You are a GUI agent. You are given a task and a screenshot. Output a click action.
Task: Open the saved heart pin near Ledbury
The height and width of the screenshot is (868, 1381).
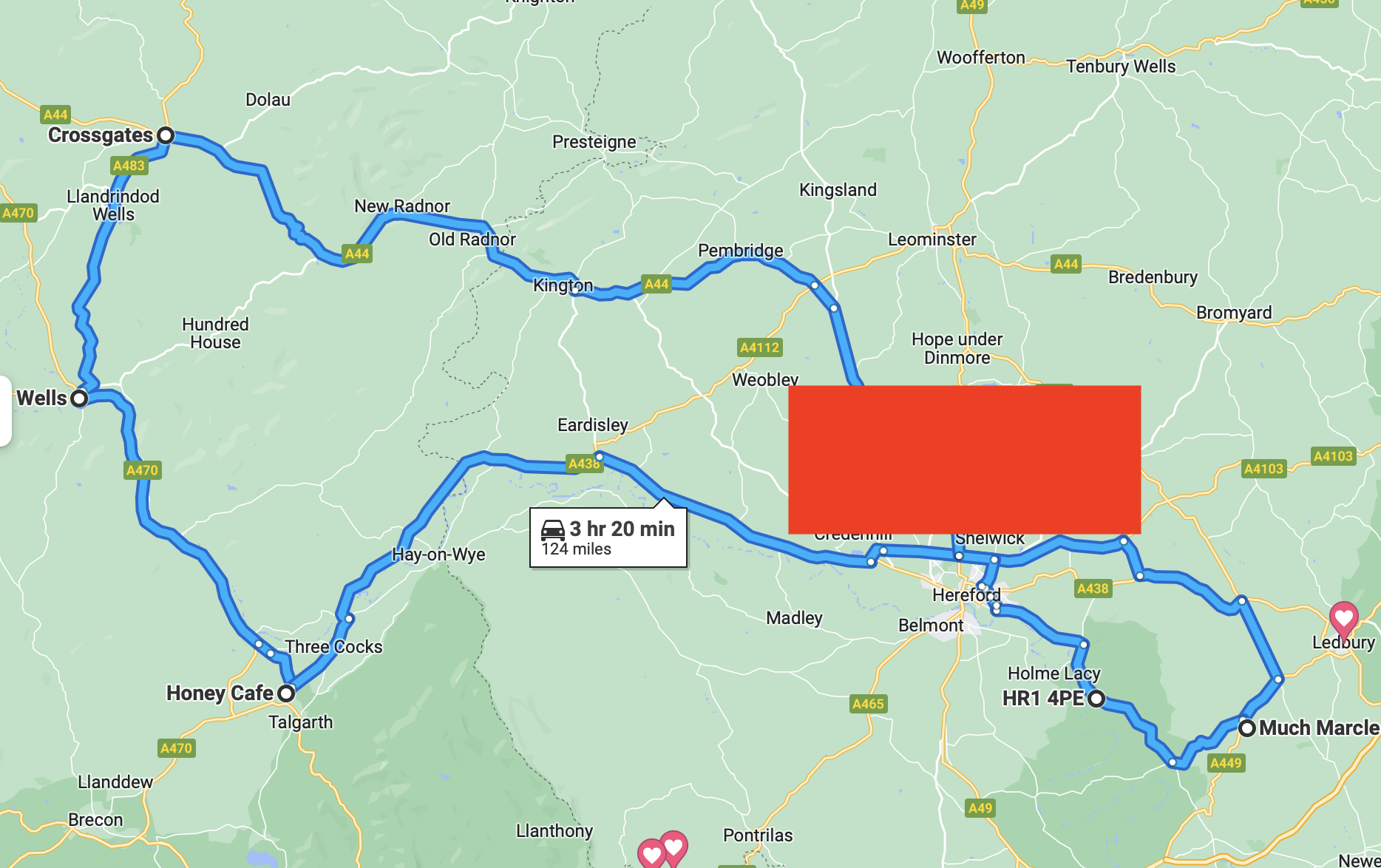(1343, 620)
